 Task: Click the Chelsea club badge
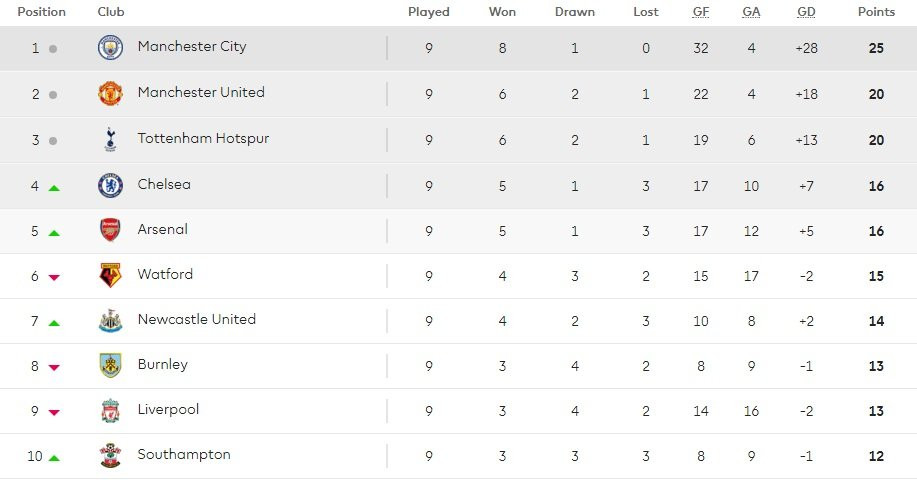[110, 185]
